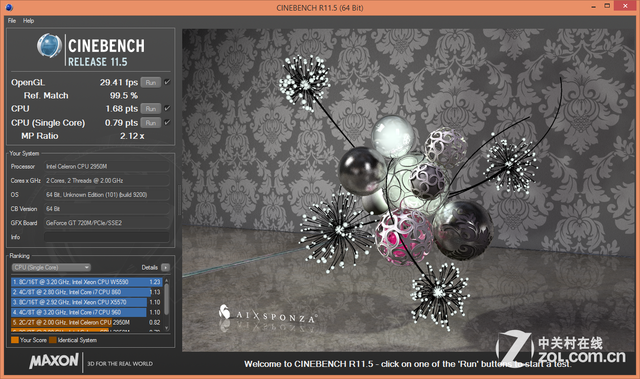
Task: Select ranking entry Intel Xeon CPU X5570
Action: [87, 302]
